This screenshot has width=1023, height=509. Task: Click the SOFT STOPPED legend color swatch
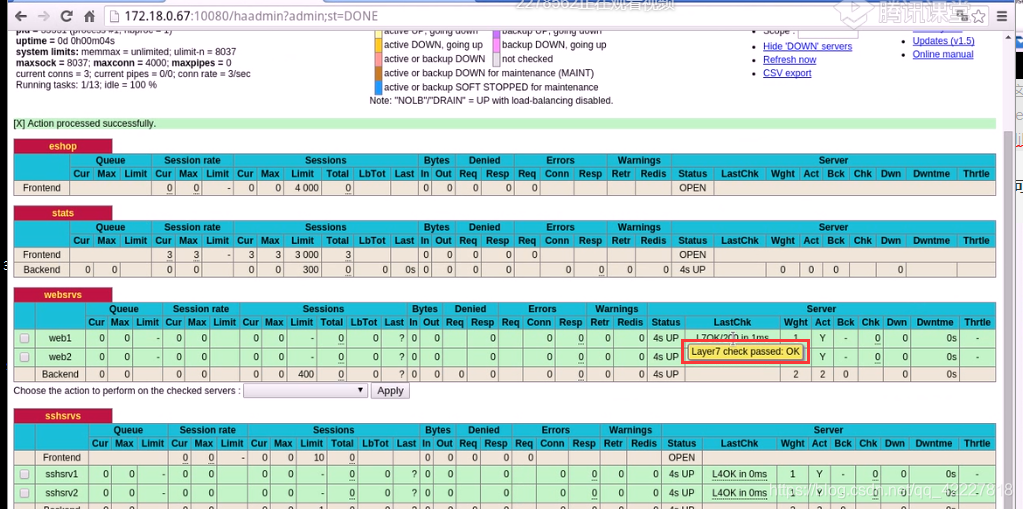point(378,87)
